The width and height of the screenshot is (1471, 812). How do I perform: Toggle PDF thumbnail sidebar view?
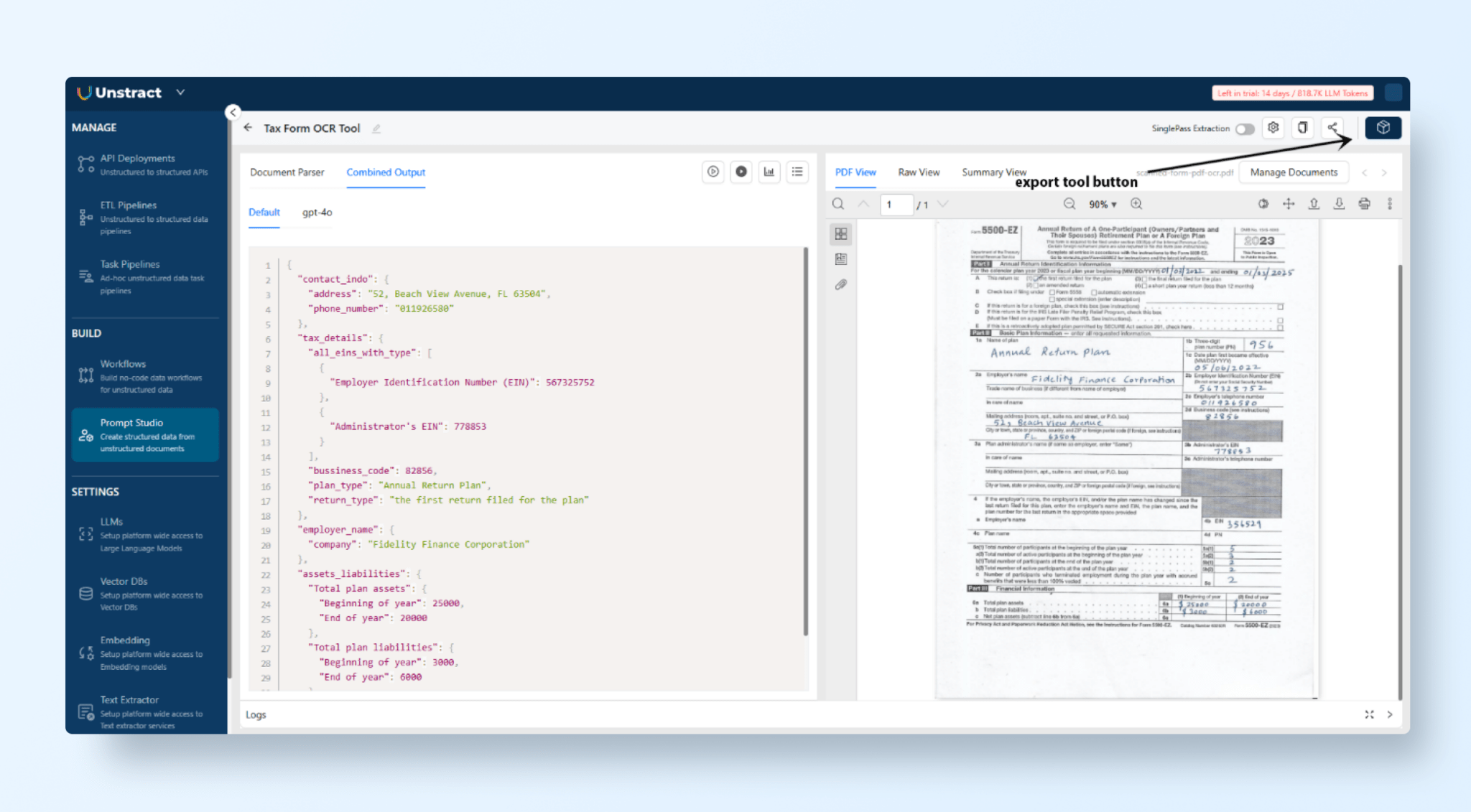[841, 234]
